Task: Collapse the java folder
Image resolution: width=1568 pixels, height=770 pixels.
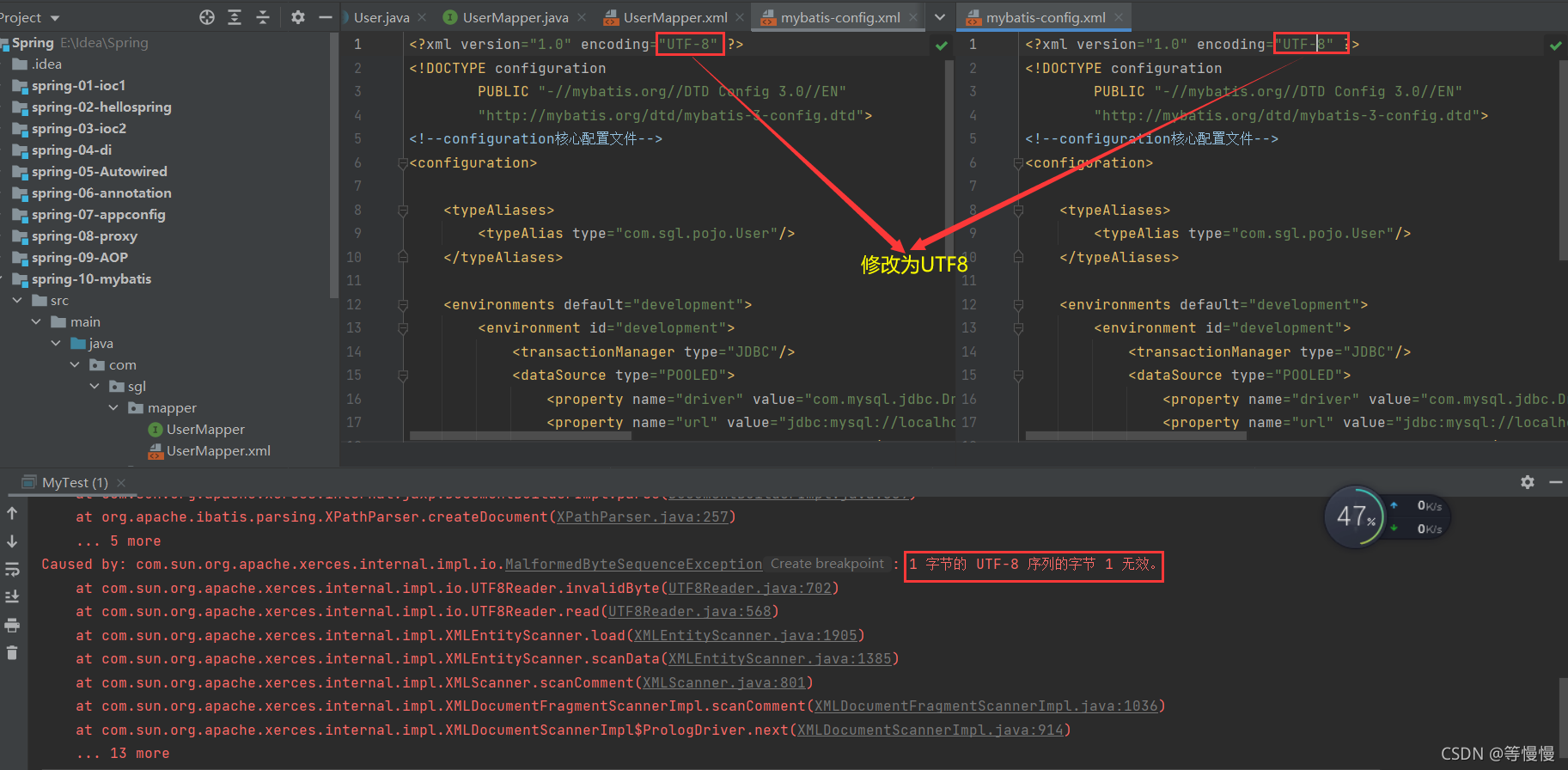Action: pyautogui.click(x=56, y=343)
